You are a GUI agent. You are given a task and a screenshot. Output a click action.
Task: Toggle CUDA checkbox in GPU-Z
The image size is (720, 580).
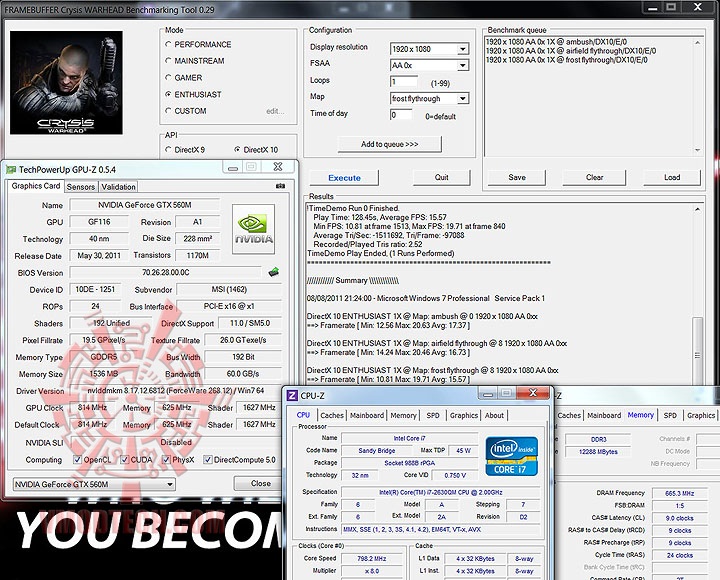[x=124, y=459]
